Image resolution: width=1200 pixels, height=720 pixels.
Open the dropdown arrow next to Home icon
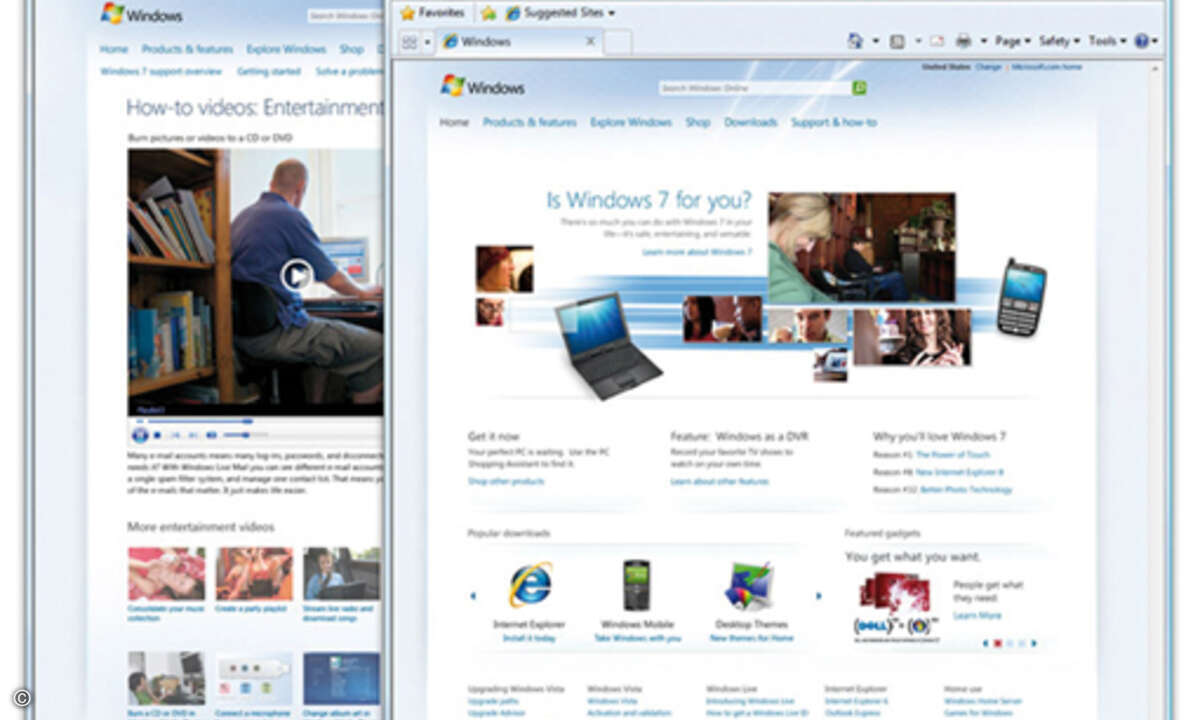pyautogui.click(x=875, y=41)
